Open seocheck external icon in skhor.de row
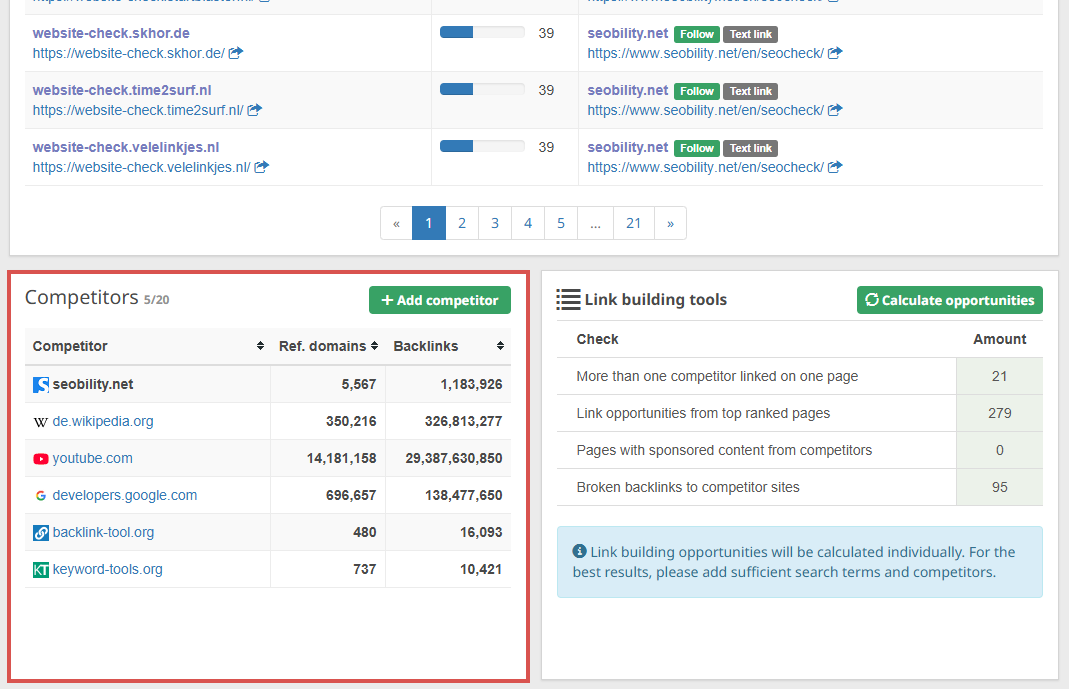This screenshot has width=1069, height=689. tap(835, 53)
